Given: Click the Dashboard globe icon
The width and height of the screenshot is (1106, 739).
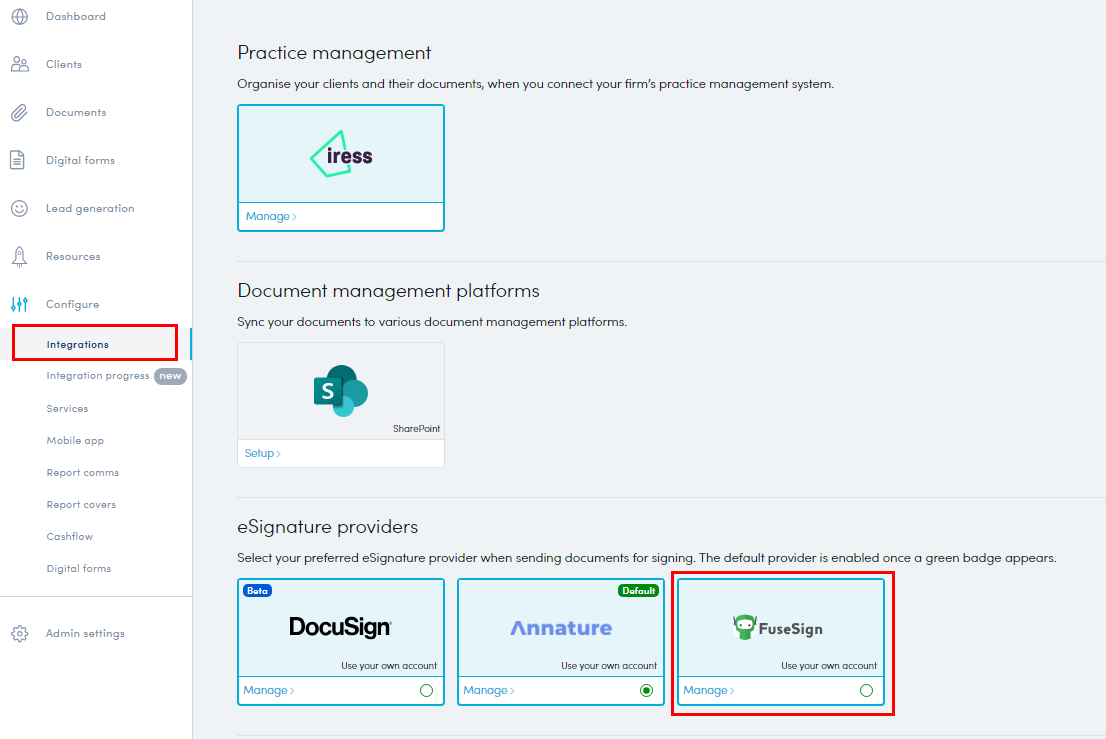Looking at the screenshot, I should click(19, 17).
